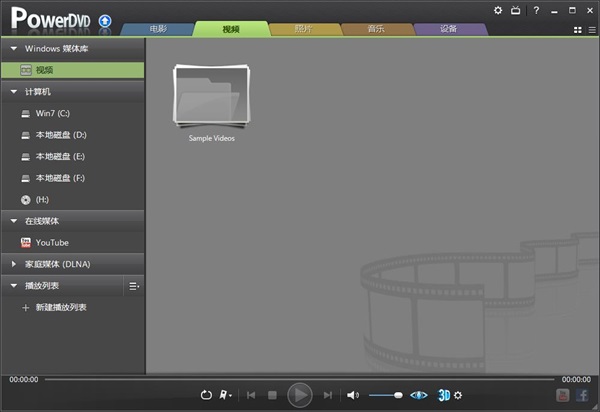Collapse the 在线媒体 section
The width and height of the screenshot is (600, 412).
[14, 221]
